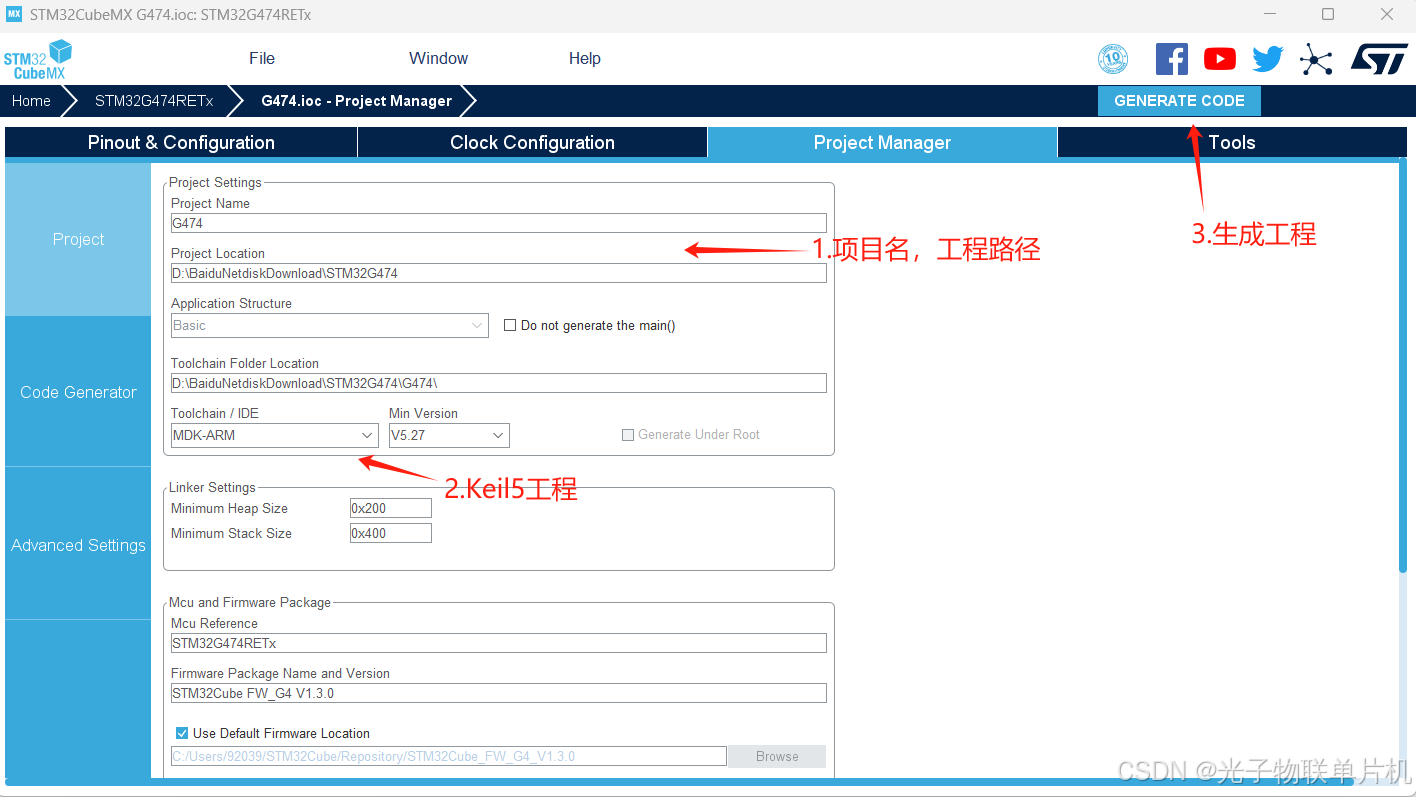
Task: Click the Project Name input field
Action: 499,223
